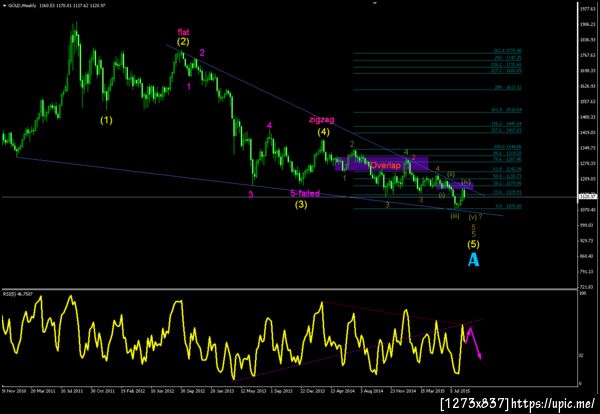
Task: Click the RSI scale value 32
Action: pyautogui.click(x=582, y=355)
